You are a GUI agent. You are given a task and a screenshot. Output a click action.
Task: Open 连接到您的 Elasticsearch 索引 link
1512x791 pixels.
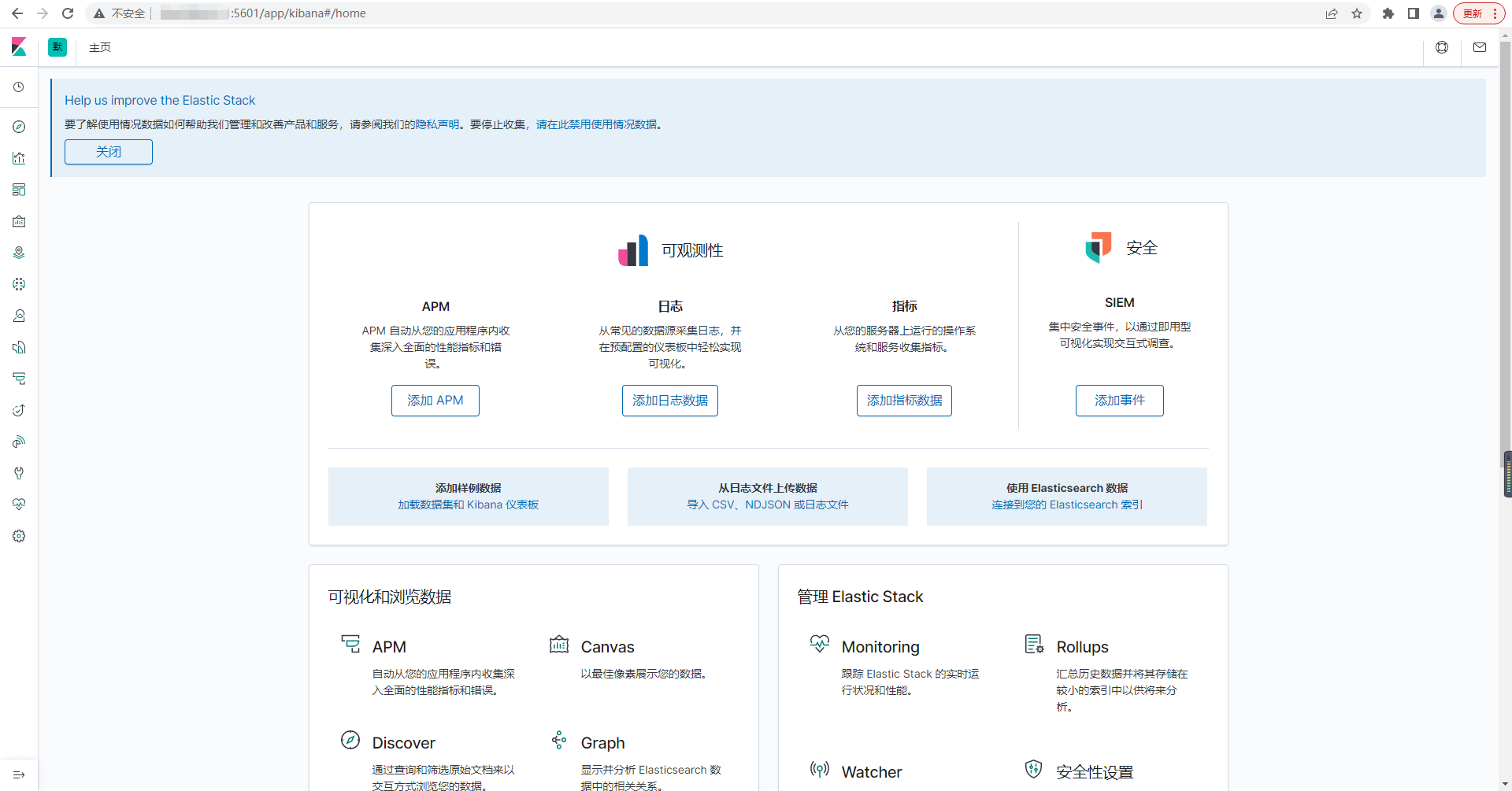[x=1067, y=505]
